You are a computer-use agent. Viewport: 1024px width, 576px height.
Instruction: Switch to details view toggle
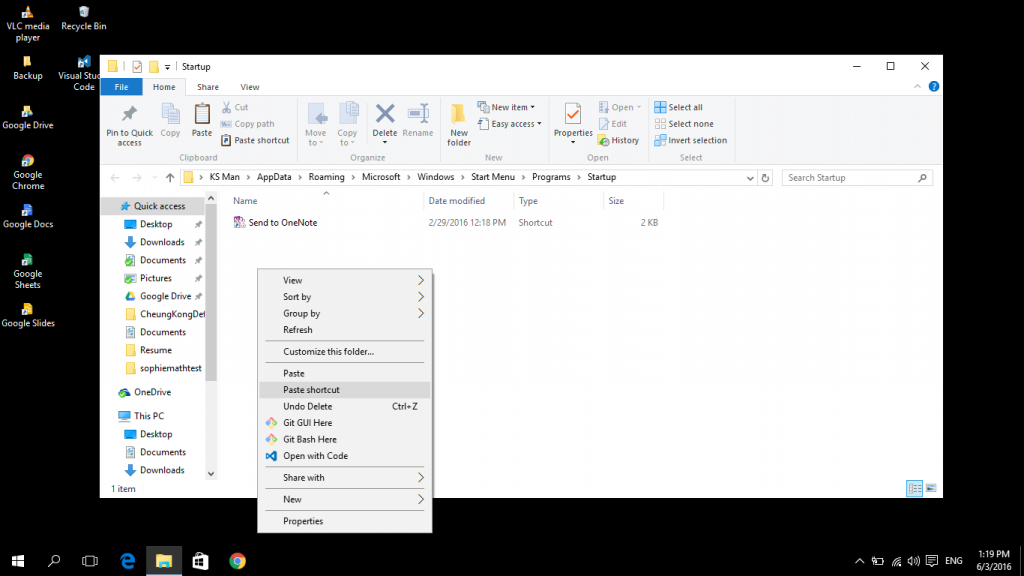click(x=914, y=489)
